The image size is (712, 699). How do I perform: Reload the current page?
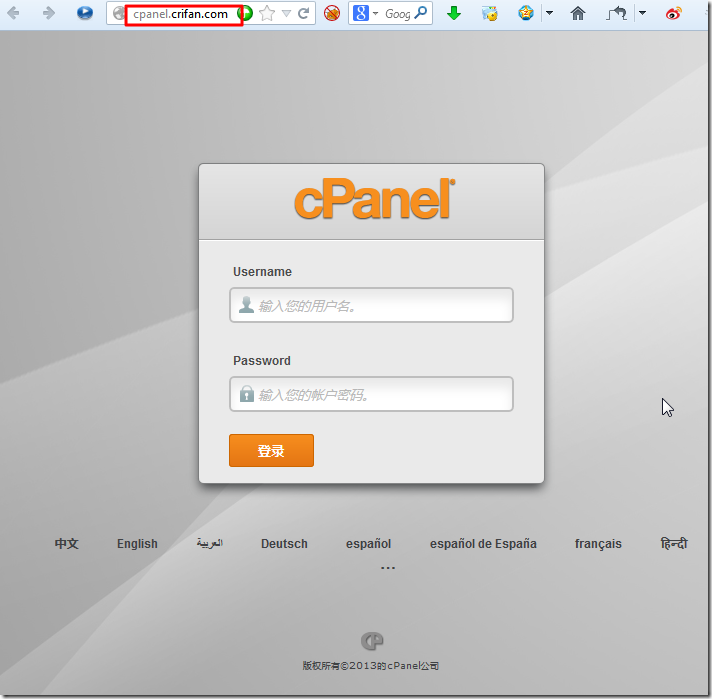303,14
